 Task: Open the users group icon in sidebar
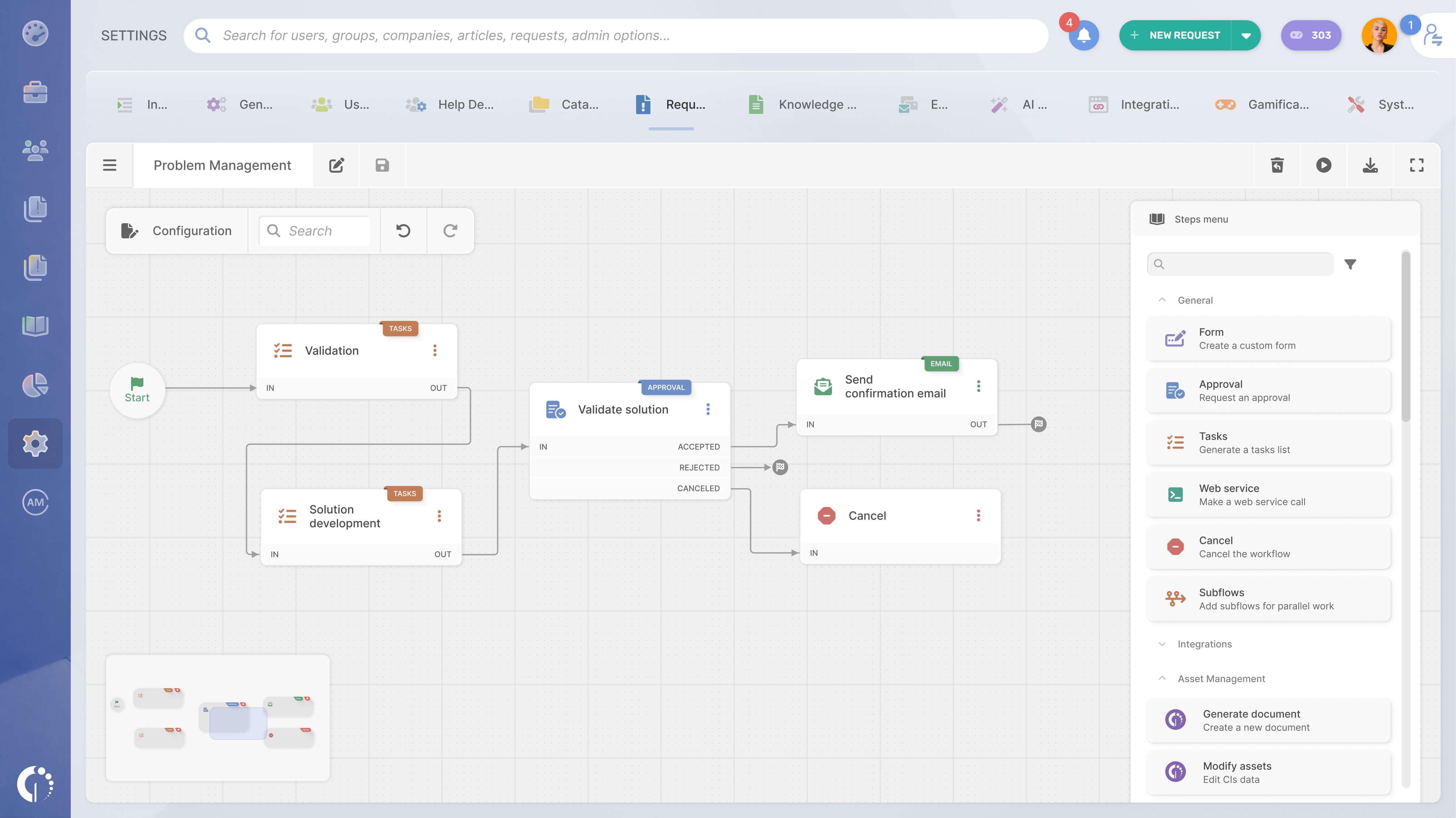[35, 150]
